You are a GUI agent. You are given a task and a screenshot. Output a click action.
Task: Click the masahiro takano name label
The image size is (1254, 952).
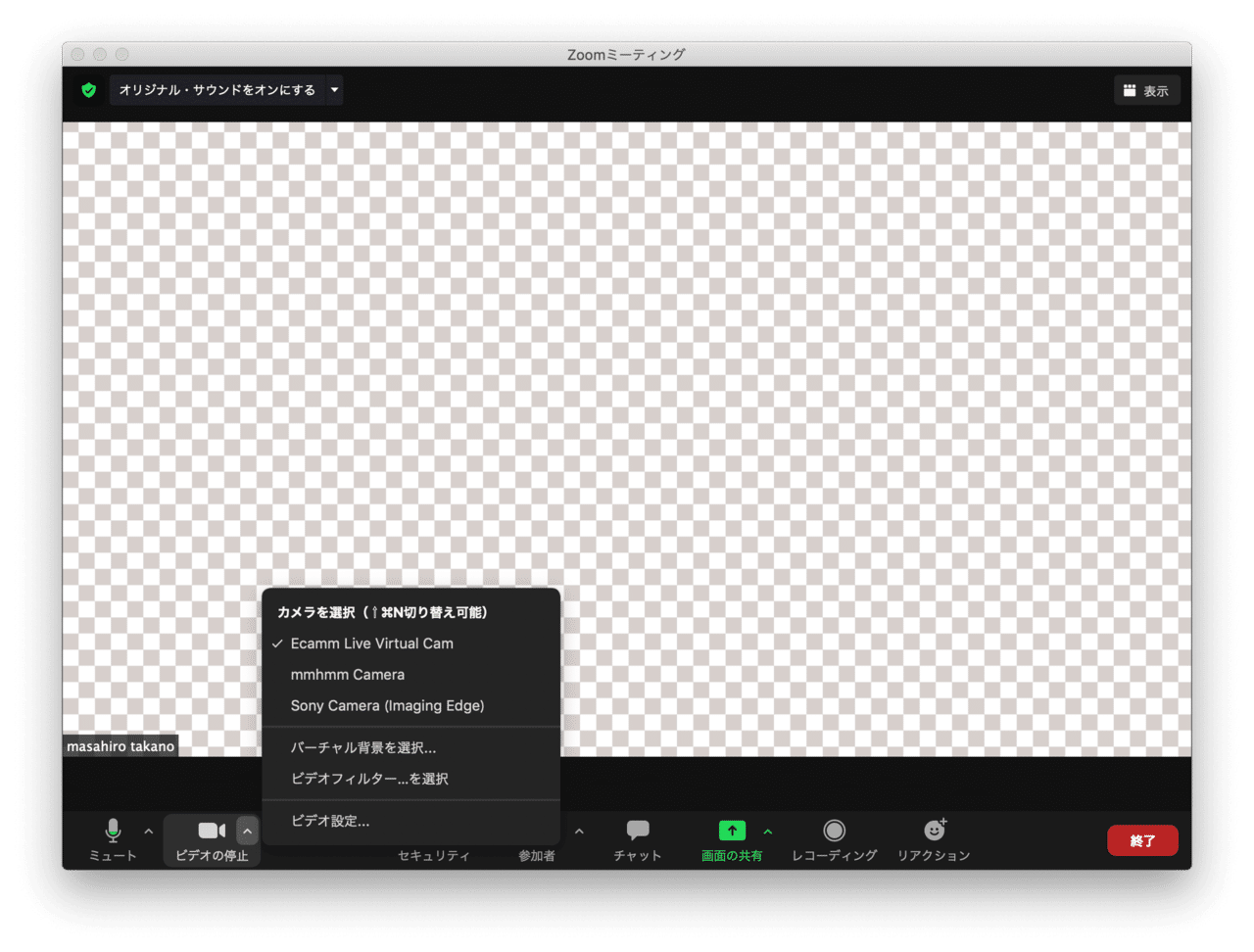point(121,746)
